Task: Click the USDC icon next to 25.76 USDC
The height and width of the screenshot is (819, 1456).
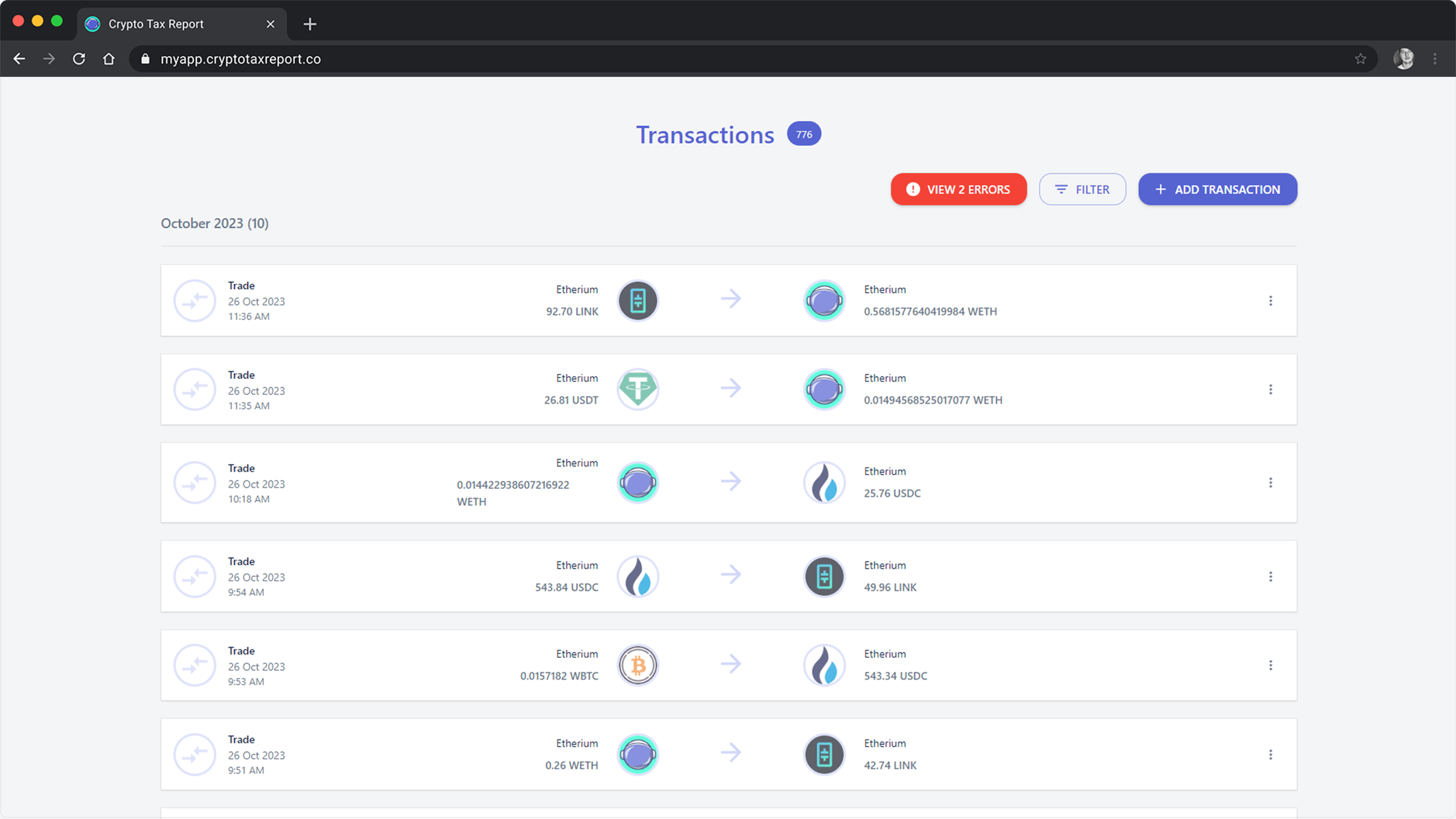Action: coord(824,483)
